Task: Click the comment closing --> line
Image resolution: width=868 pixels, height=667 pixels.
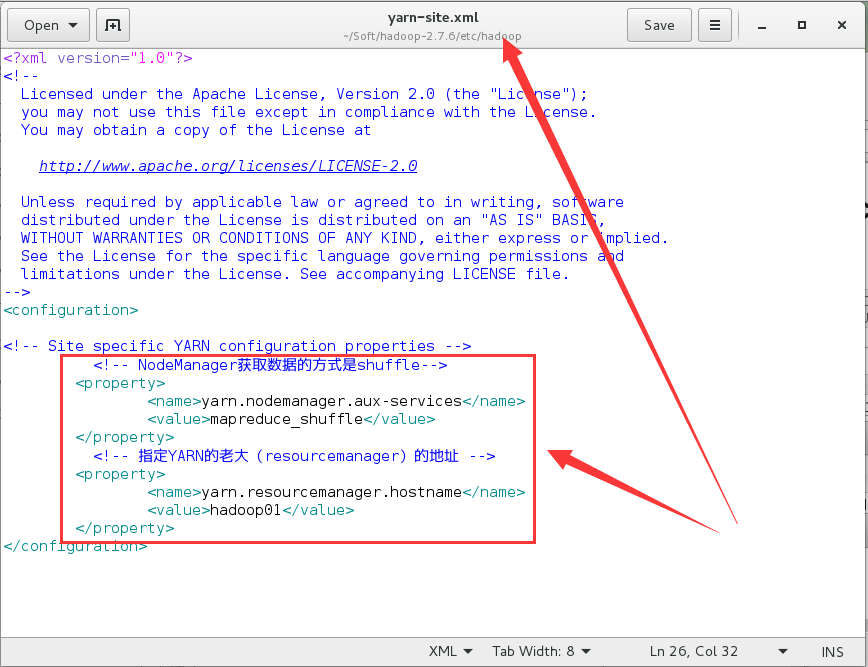Action: (17, 292)
